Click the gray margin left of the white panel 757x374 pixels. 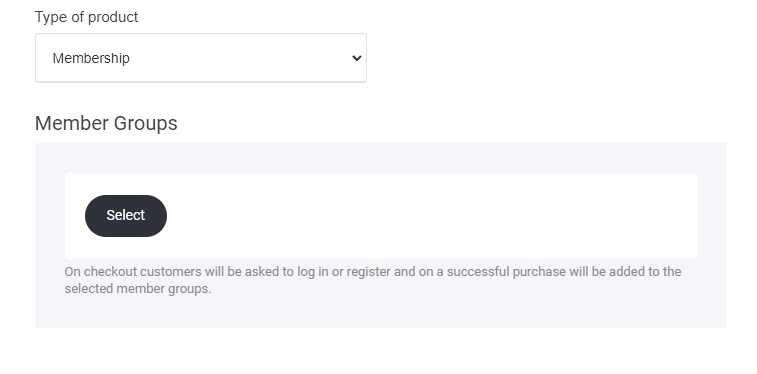point(50,216)
